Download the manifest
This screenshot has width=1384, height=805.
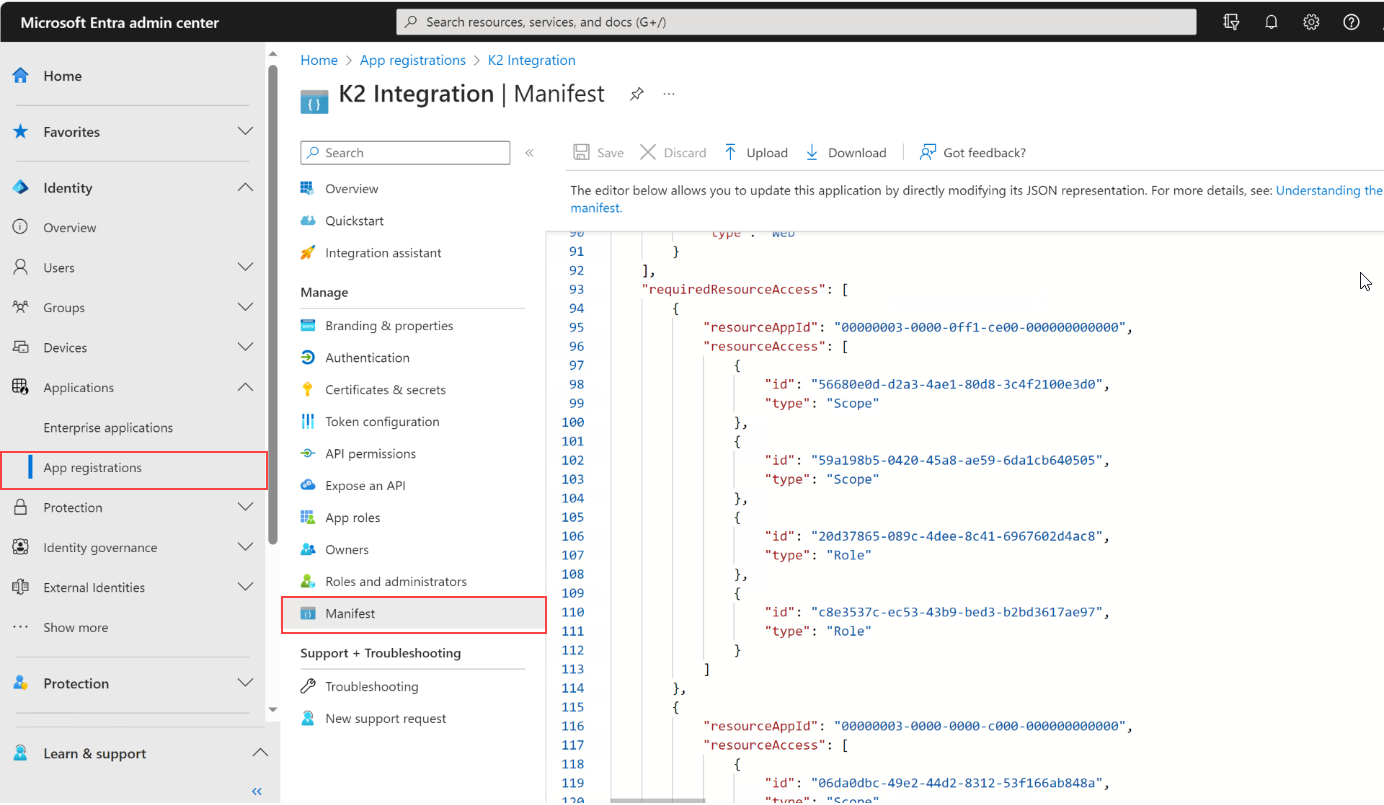pos(846,153)
